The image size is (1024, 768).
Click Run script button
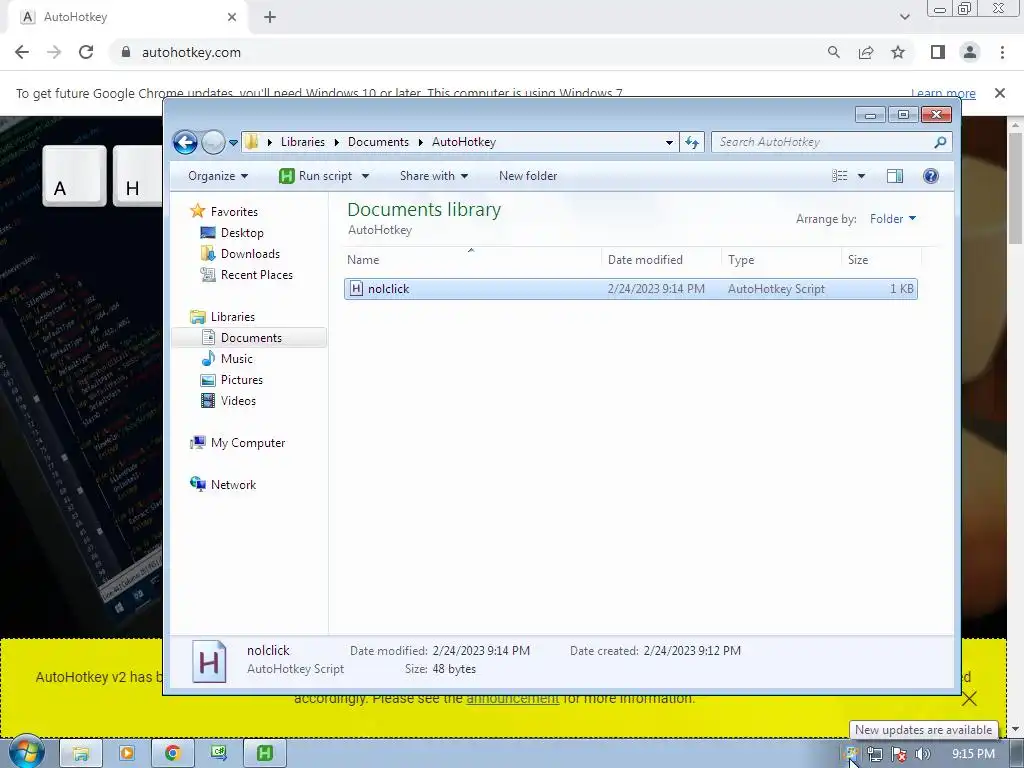point(316,176)
